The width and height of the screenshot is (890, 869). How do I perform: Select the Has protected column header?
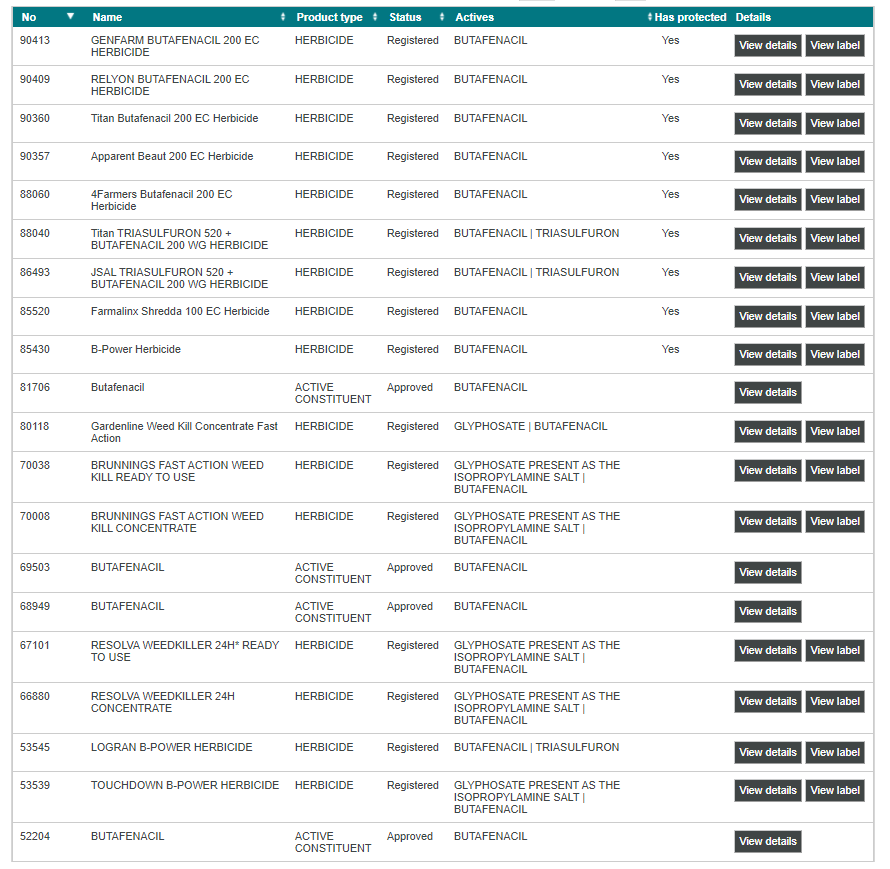(x=690, y=17)
